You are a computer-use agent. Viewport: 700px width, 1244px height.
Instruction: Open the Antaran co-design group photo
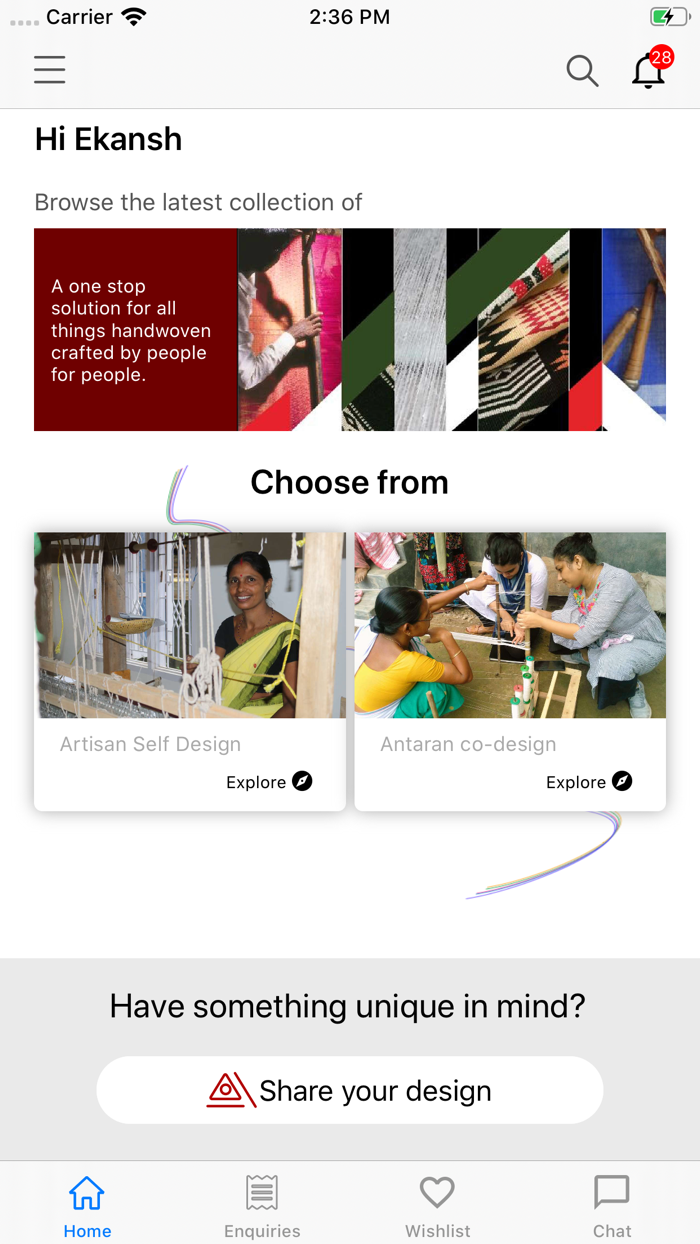(510, 625)
